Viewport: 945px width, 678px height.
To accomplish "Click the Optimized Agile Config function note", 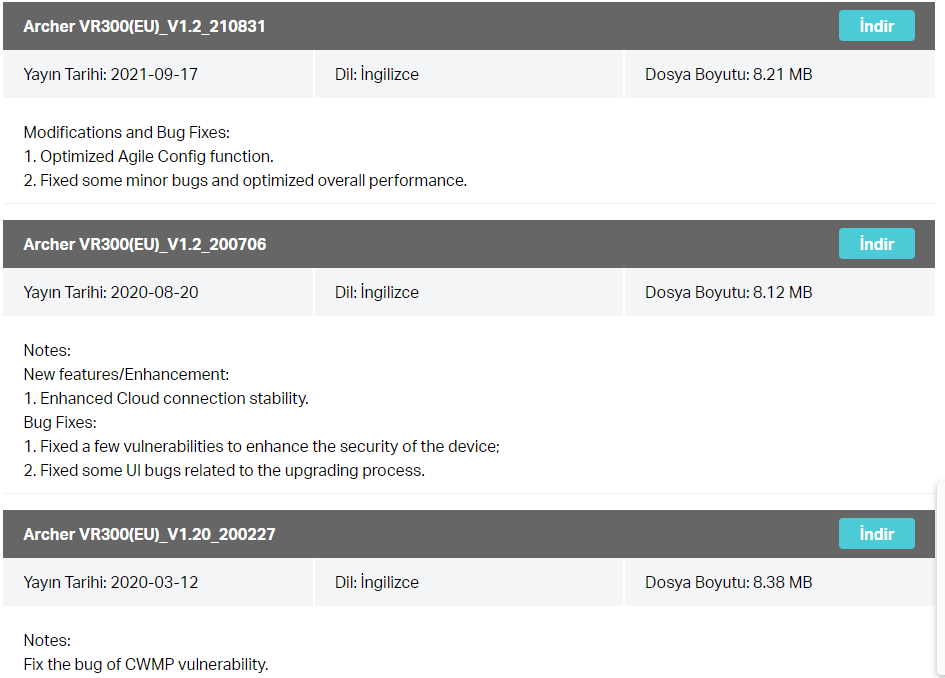I will tap(148, 157).
